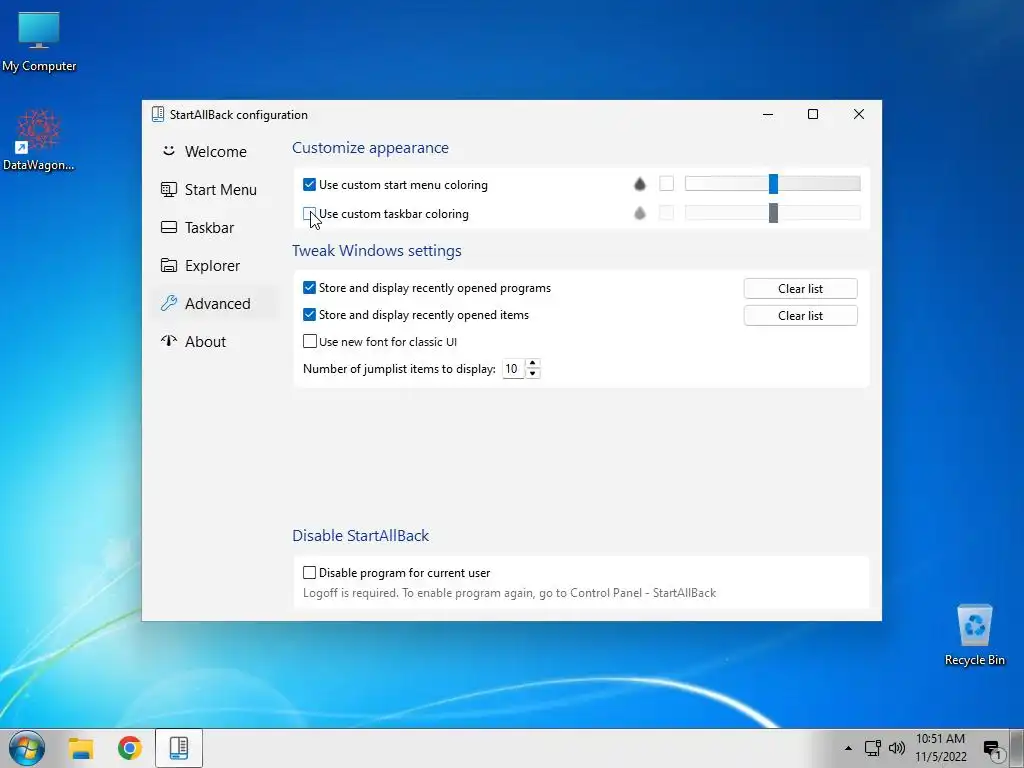
Task: Enable Use new font for classic UI
Action: (x=310, y=342)
